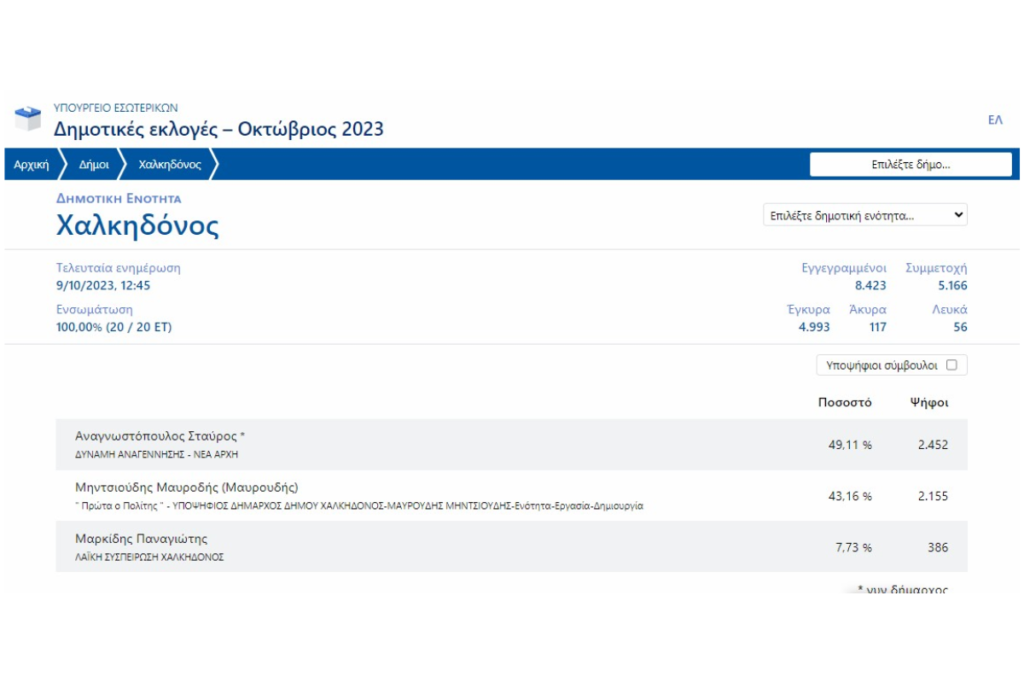The height and width of the screenshot is (683, 1024).
Task: Select candidate Αναγνωστόπουλος Σταύρος
Action: pos(160,436)
